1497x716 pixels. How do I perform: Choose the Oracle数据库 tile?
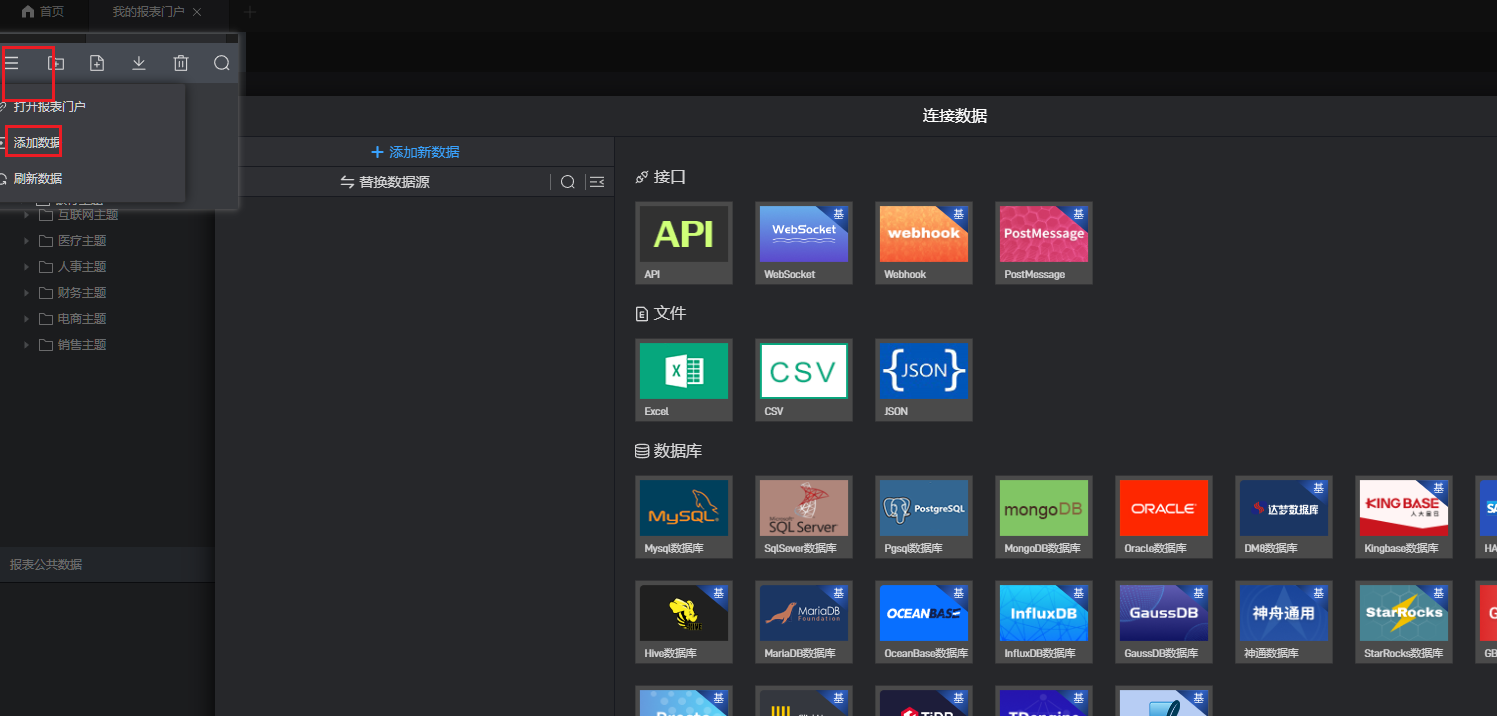coord(1164,517)
